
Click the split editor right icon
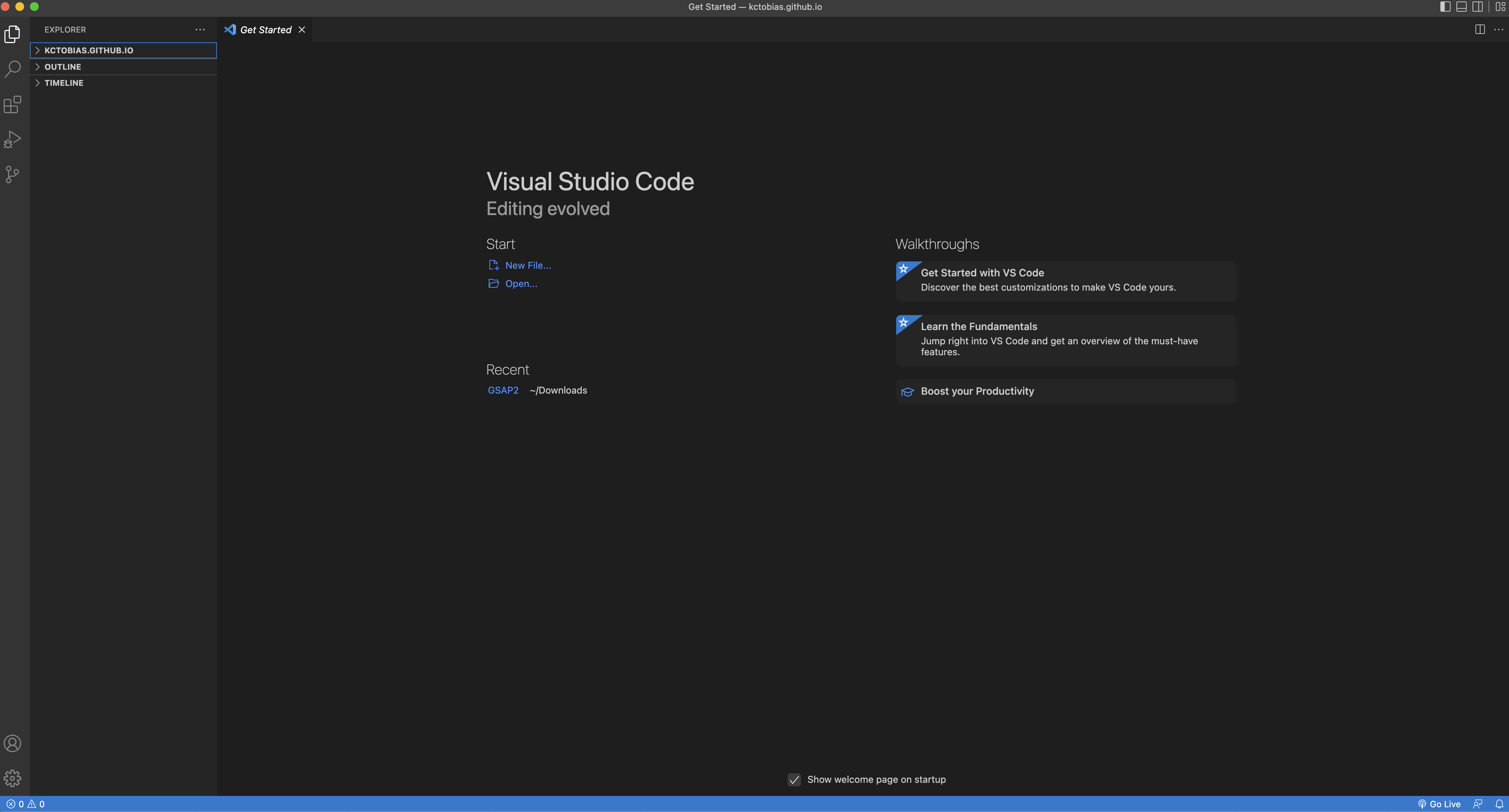pyautogui.click(x=1480, y=29)
